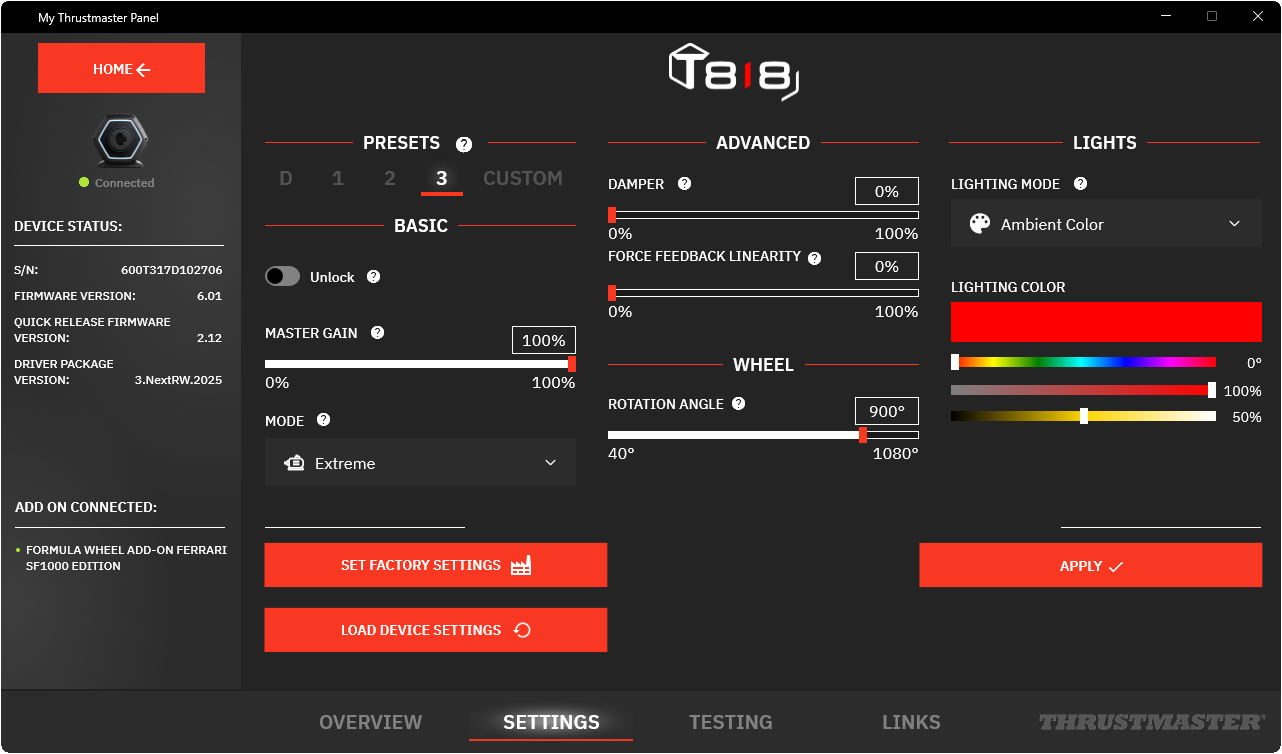Click the help icon next to Presets
The width and height of the screenshot is (1282, 754).
[464, 144]
